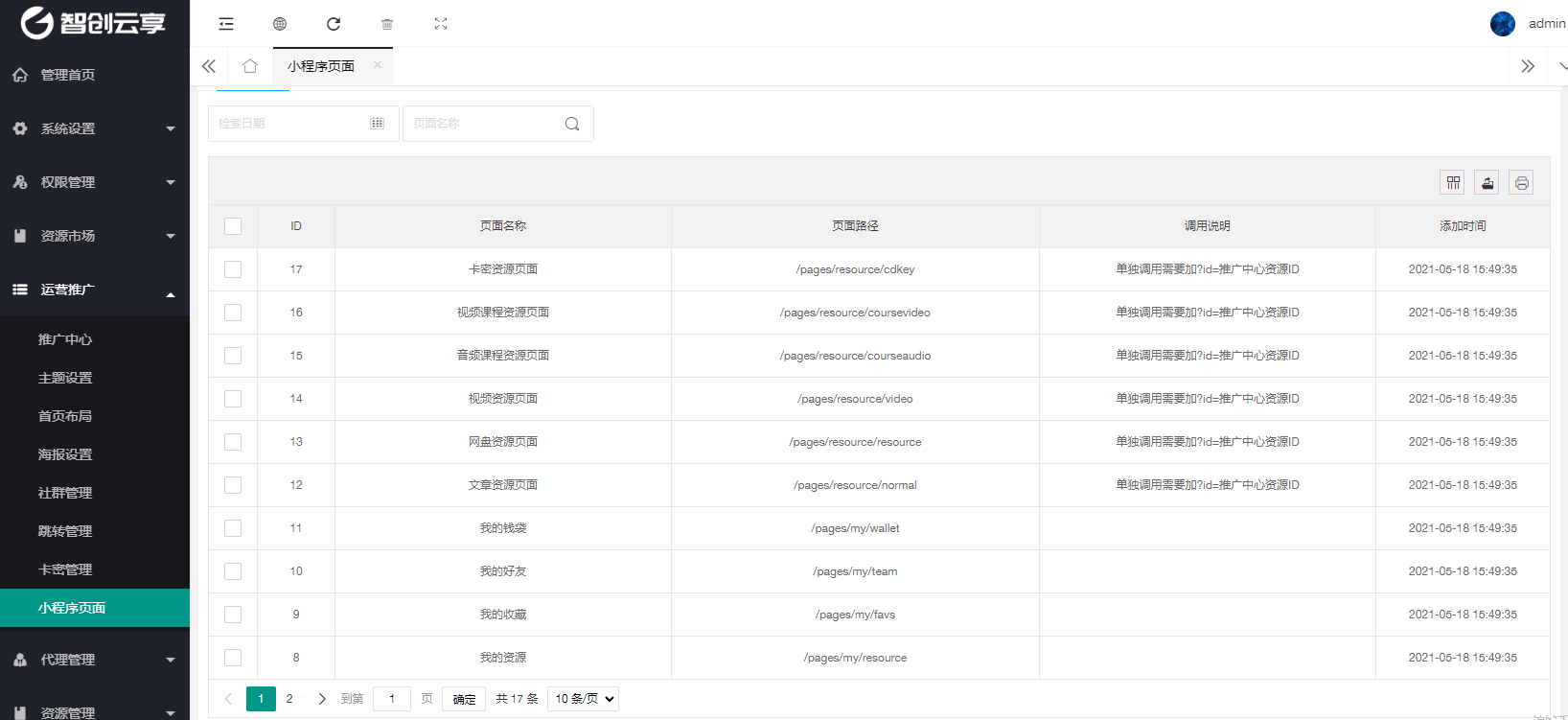Check the row with ID 17
The height and width of the screenshot is (720, 1568).
(x=233, y=269)
